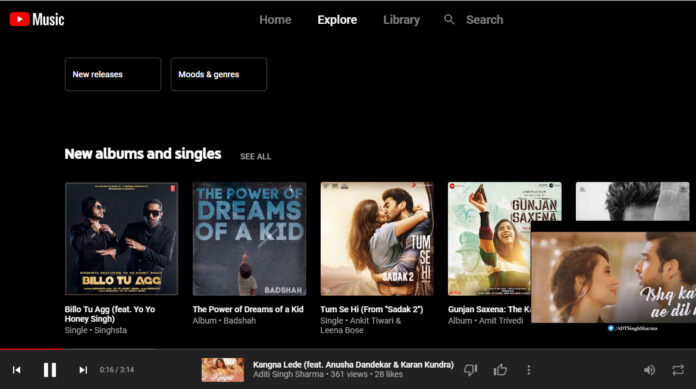Click the now-playing Kangna thumbnail
The image size is (696, 389).
223,369
